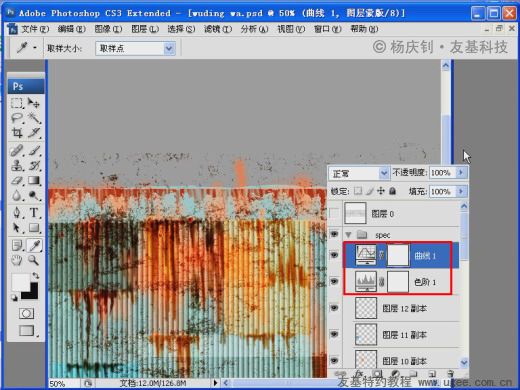
Task: Click the 色阶 1 layer name
Action: click(425, 282)
